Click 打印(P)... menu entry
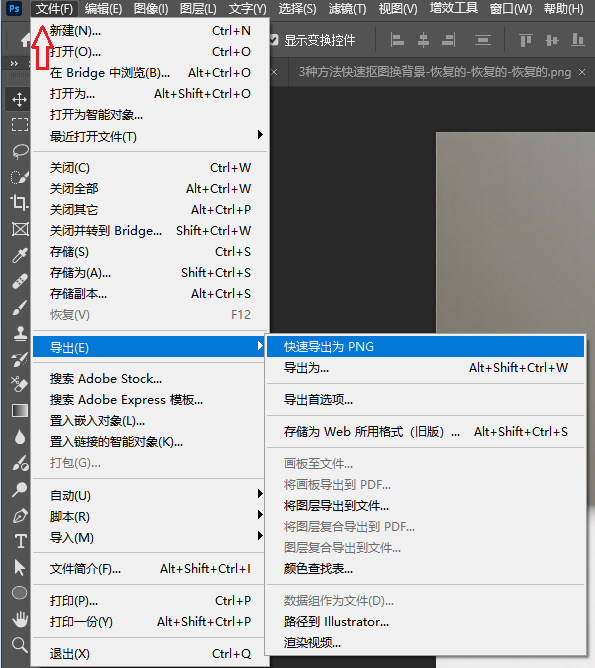Image resolution: width=595 pixels, height=668 pixels. point(150,601)
